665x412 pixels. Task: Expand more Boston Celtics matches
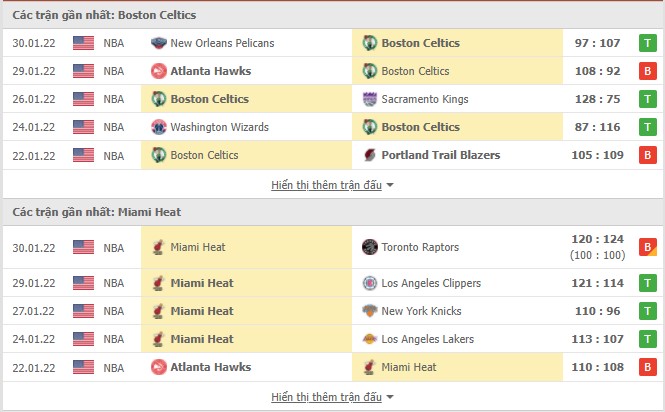tap(326, 185)
